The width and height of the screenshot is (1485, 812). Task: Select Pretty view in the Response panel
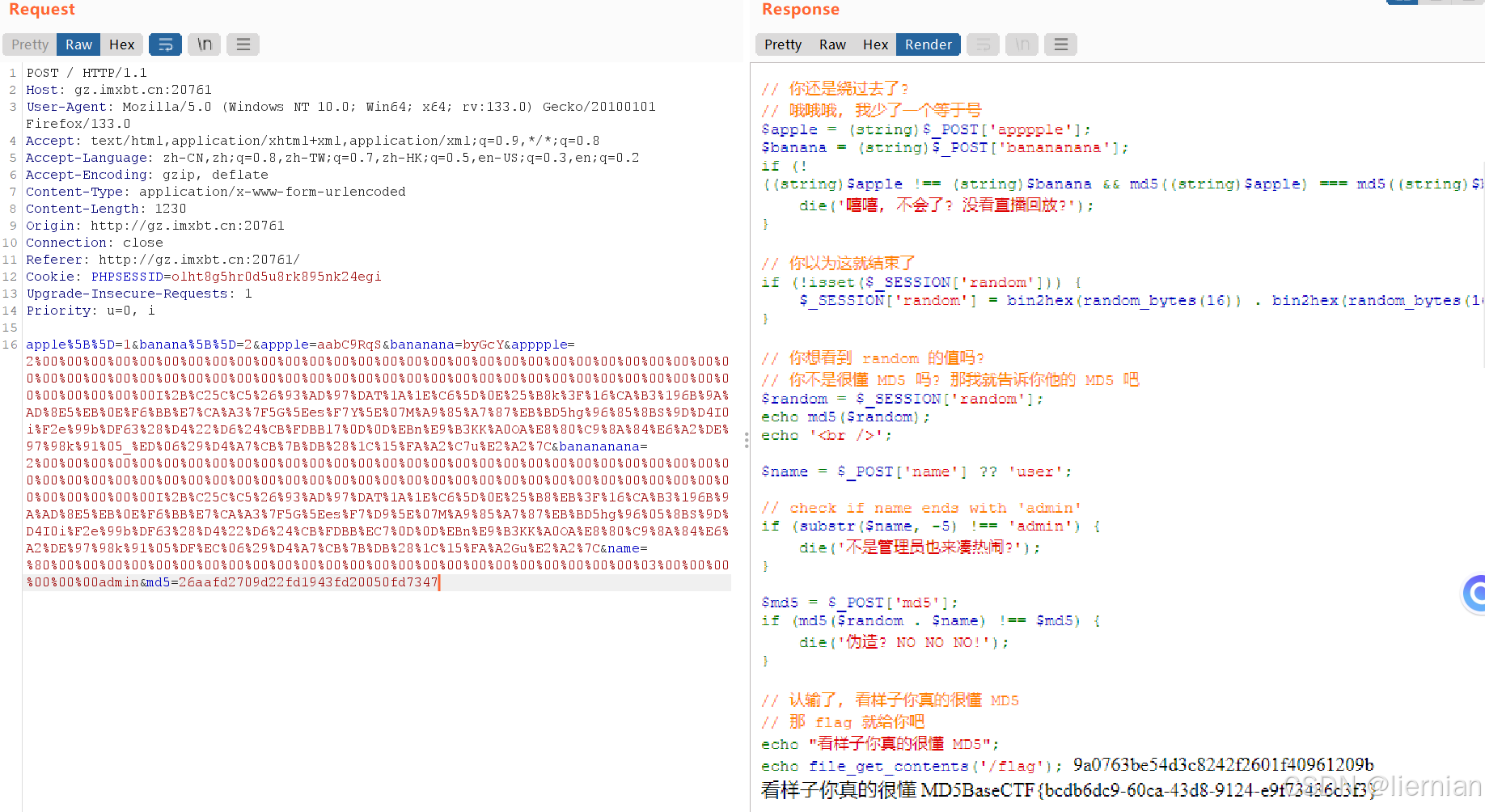781,44
